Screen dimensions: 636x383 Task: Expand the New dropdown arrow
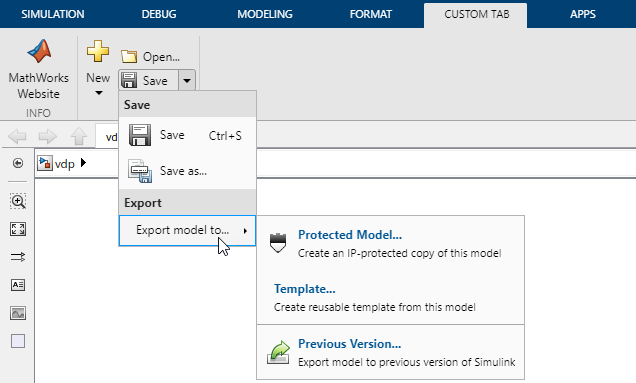coord(99,93)
